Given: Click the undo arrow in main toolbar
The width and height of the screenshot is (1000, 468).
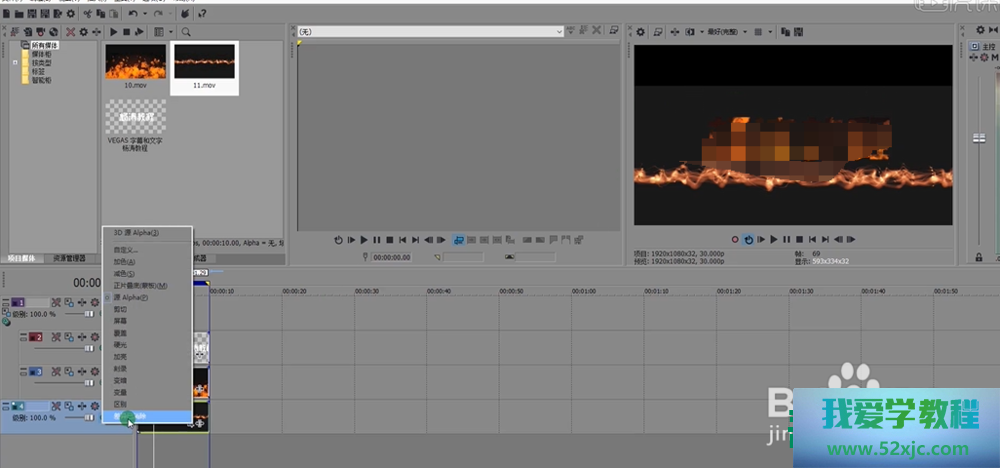Looking at the screenshot, I should coord(134,14).
